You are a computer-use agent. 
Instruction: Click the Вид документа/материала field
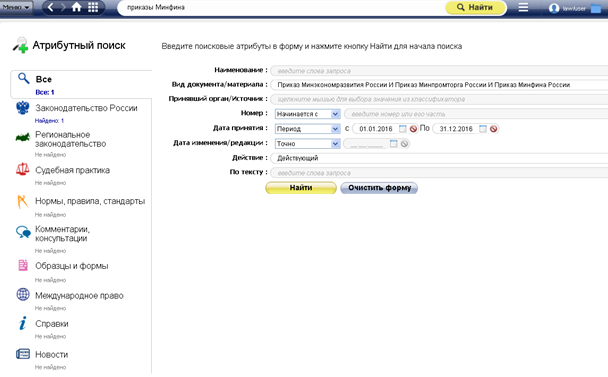point(439,85)
